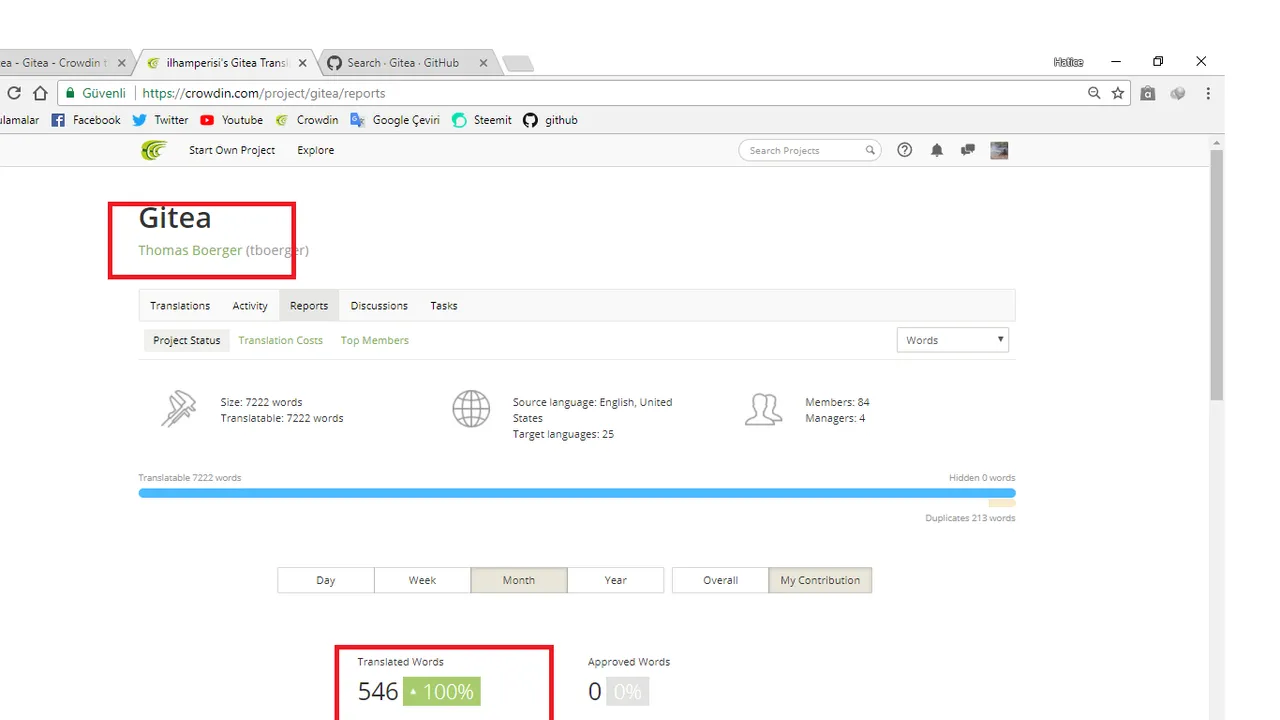Screen dimensions: 1280x720
Task: Select the Day period toggle
Action: click(326, 580)
